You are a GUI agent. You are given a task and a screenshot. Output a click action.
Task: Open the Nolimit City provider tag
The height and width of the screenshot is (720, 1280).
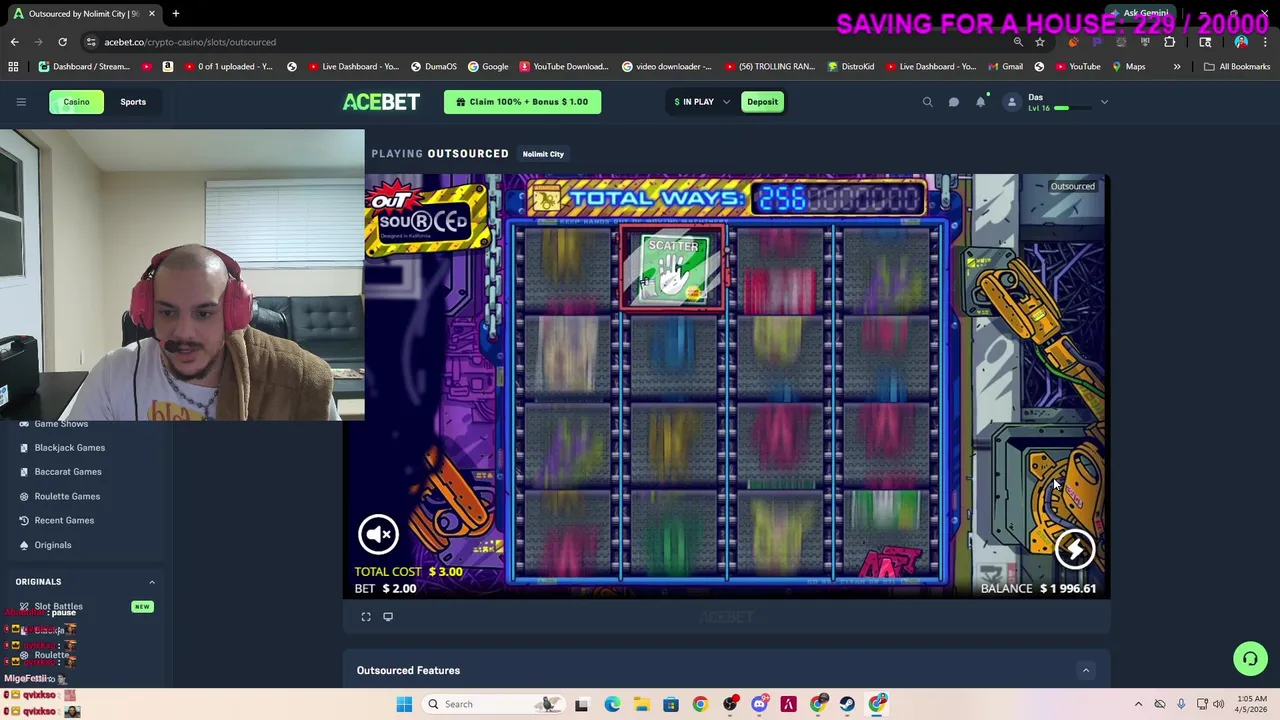coord(543,154)
